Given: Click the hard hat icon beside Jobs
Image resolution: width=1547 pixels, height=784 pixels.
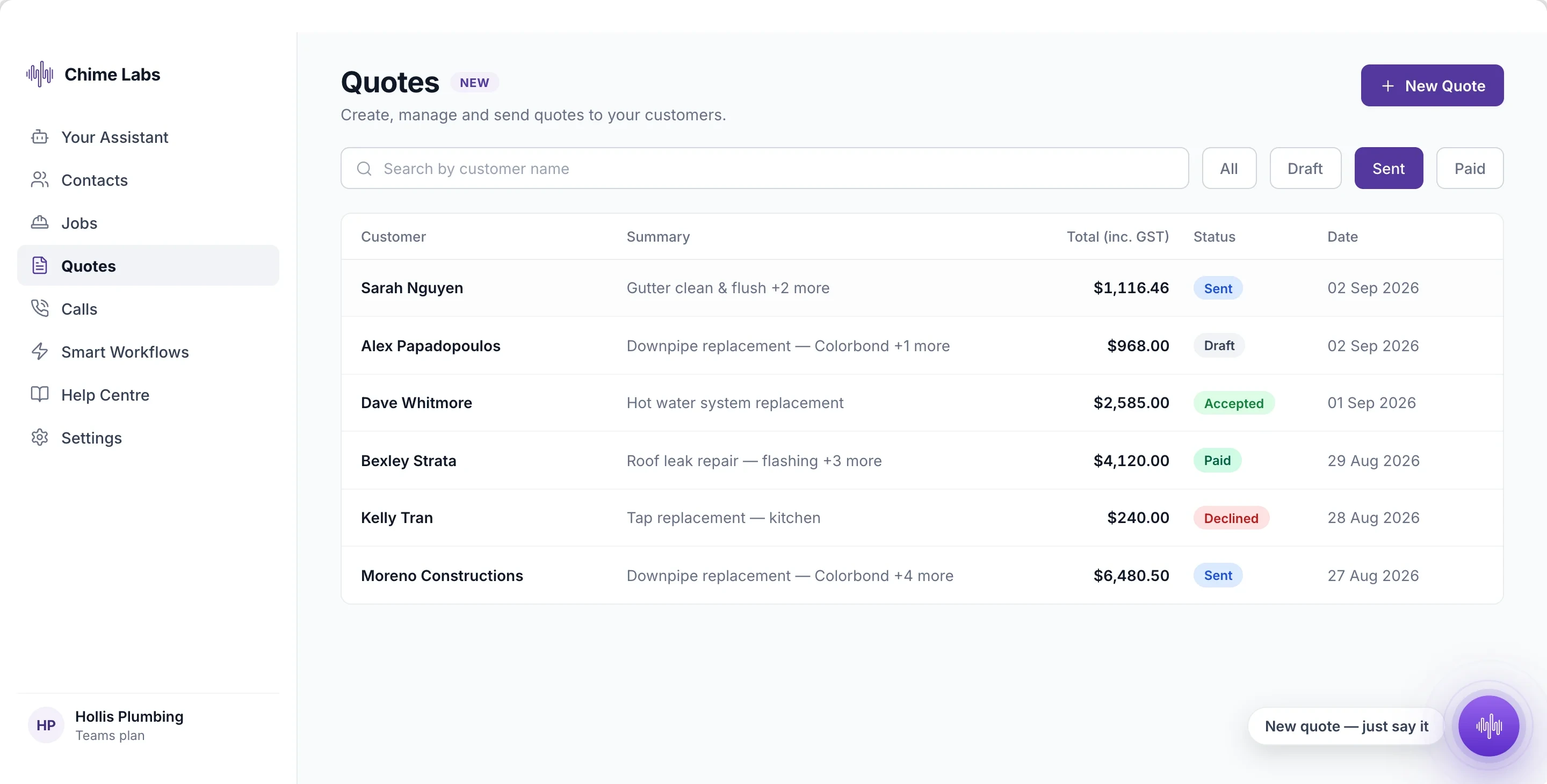Looking at the screenshot, I should click(x=40, y=223).
